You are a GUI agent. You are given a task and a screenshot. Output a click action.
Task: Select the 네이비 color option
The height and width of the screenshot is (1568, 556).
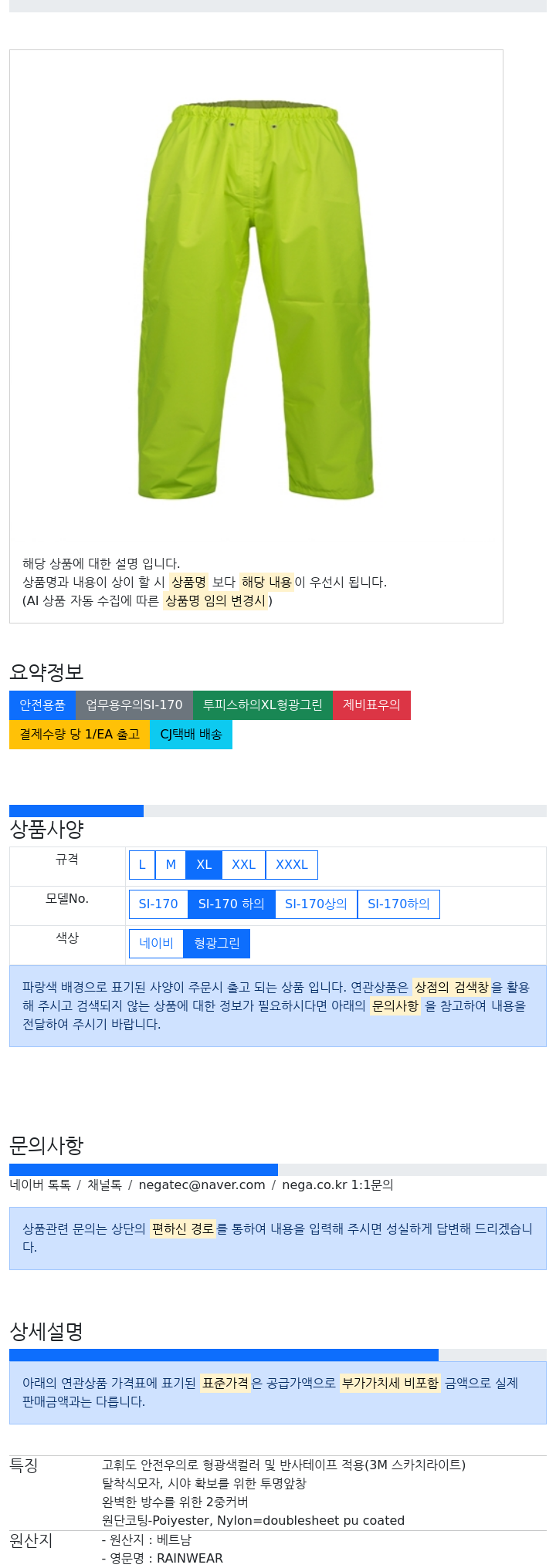pyautogui.click(x=156, y=944)
